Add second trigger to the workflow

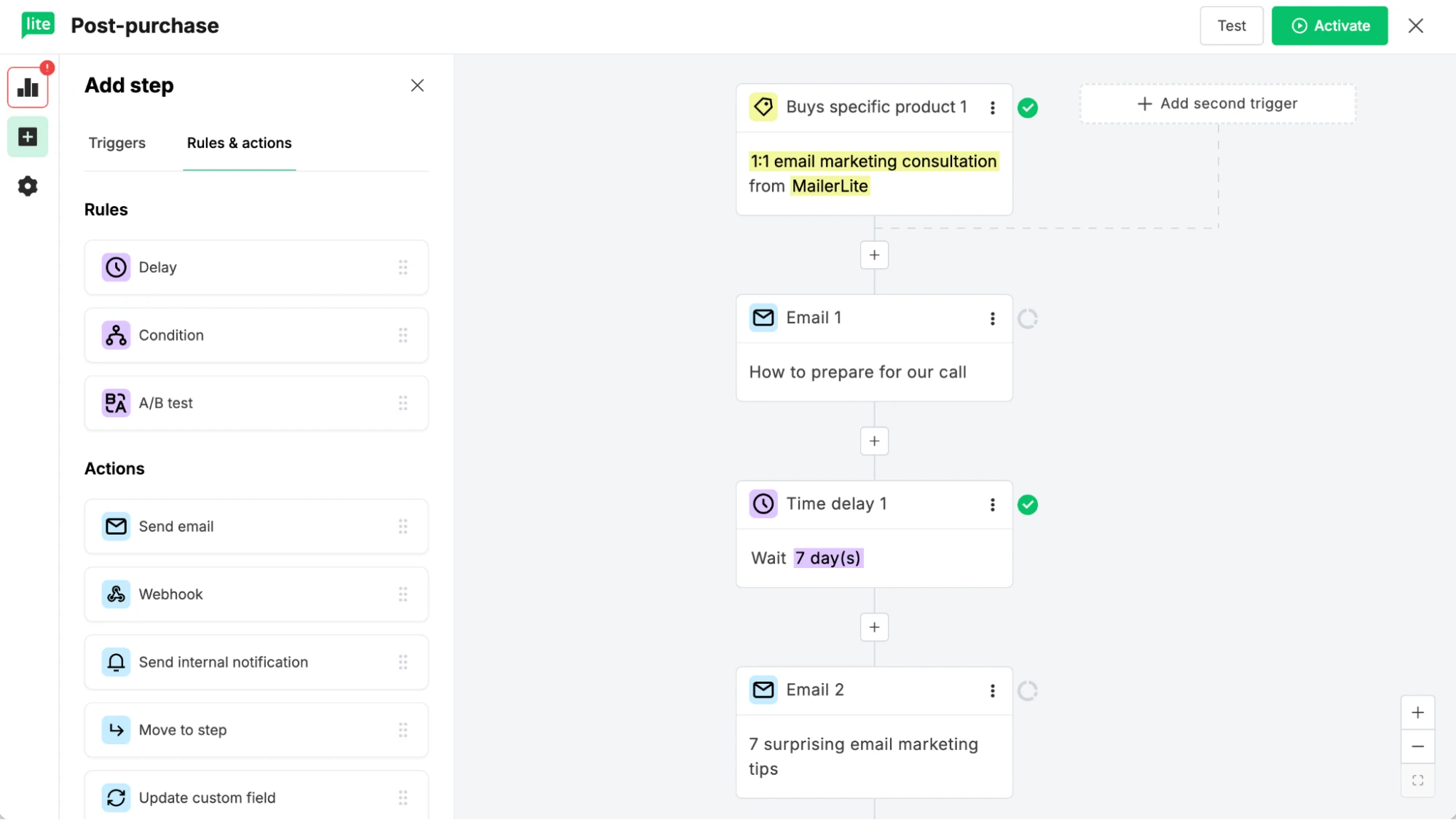pos(1216,103)
